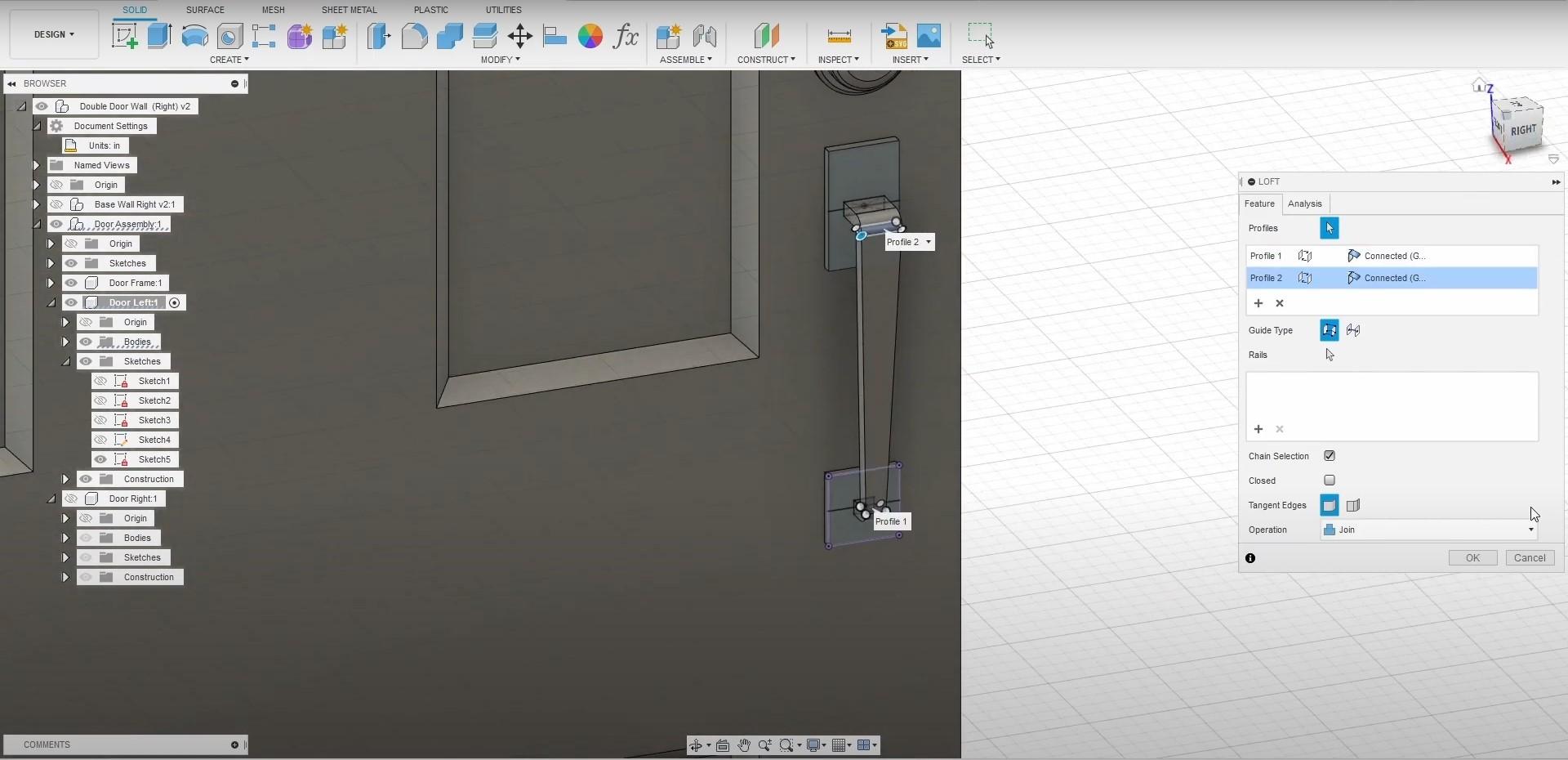Switch to the MESH tab
Viewport: 1568px width, 760px height.
pos(273,10)
